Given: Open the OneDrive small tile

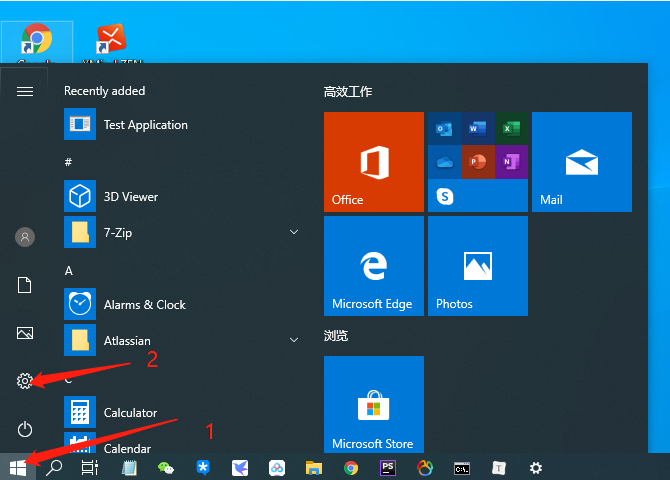Looking at the screenshot, I should point(444,162).
